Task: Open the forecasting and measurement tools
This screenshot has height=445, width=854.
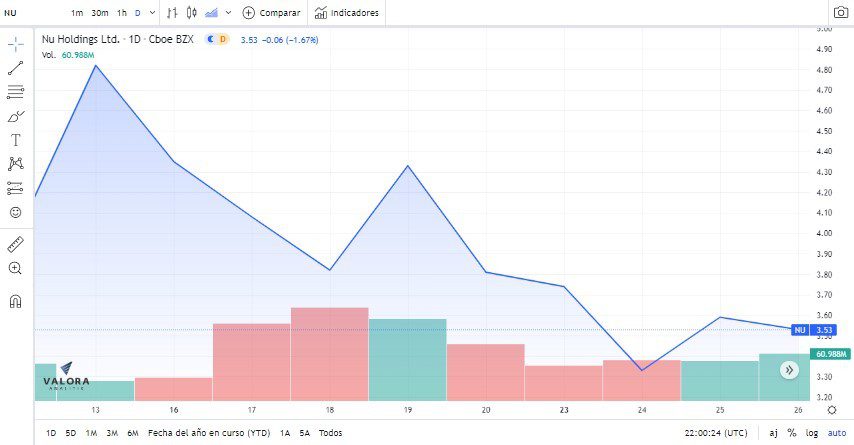Action: (16, 188)
